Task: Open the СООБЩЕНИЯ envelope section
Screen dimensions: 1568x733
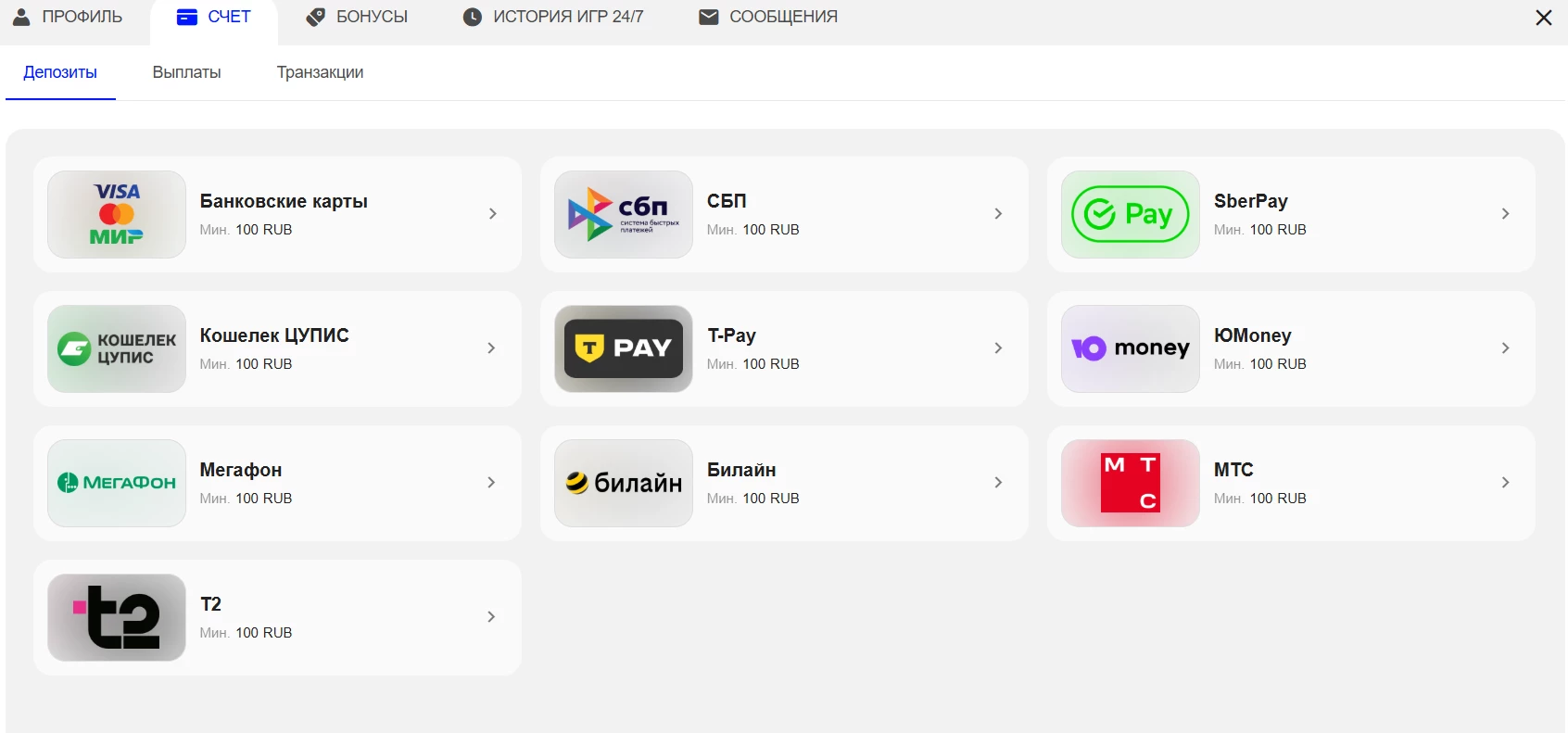Action: coord(768,17)
